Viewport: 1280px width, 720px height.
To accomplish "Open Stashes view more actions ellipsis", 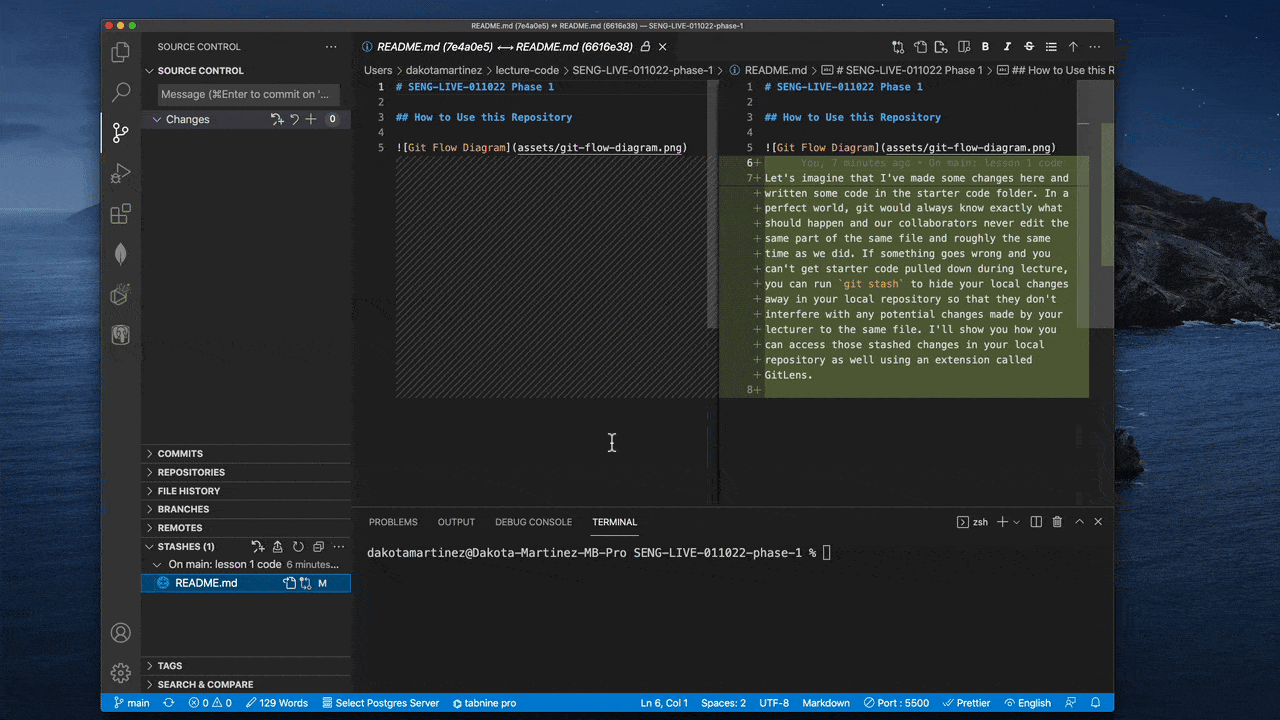I will click(x=338, y=547).
